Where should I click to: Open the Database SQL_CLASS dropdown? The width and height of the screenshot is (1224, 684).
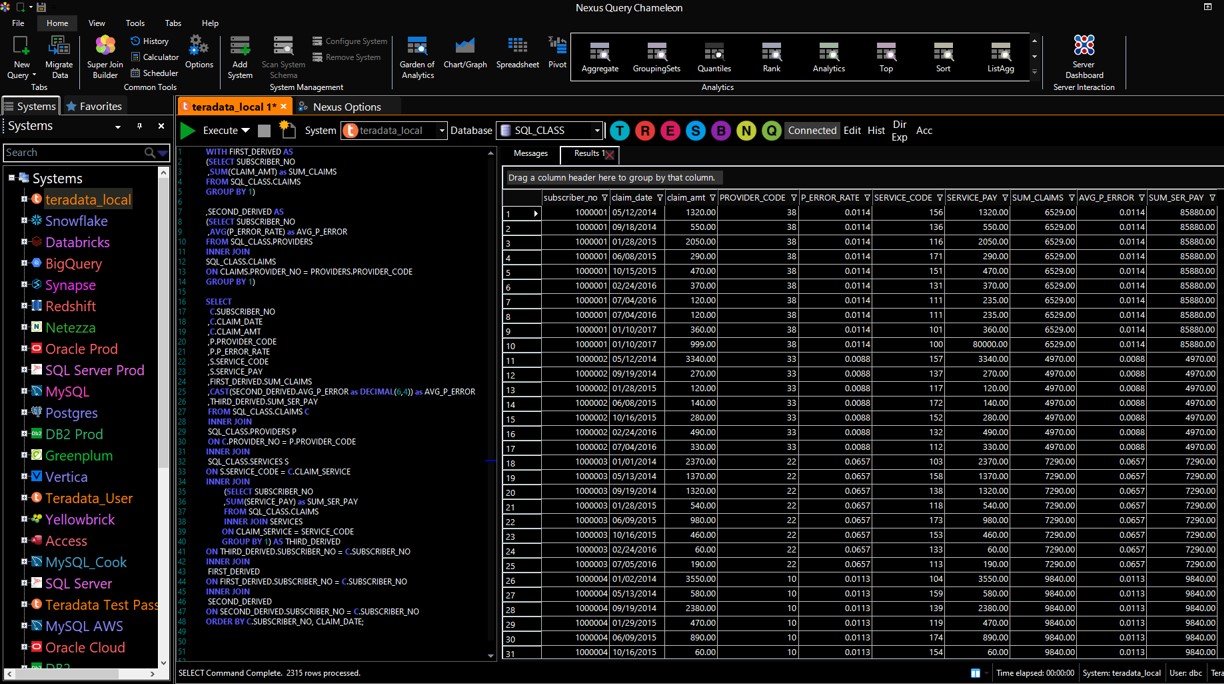(x=597, y=131)
